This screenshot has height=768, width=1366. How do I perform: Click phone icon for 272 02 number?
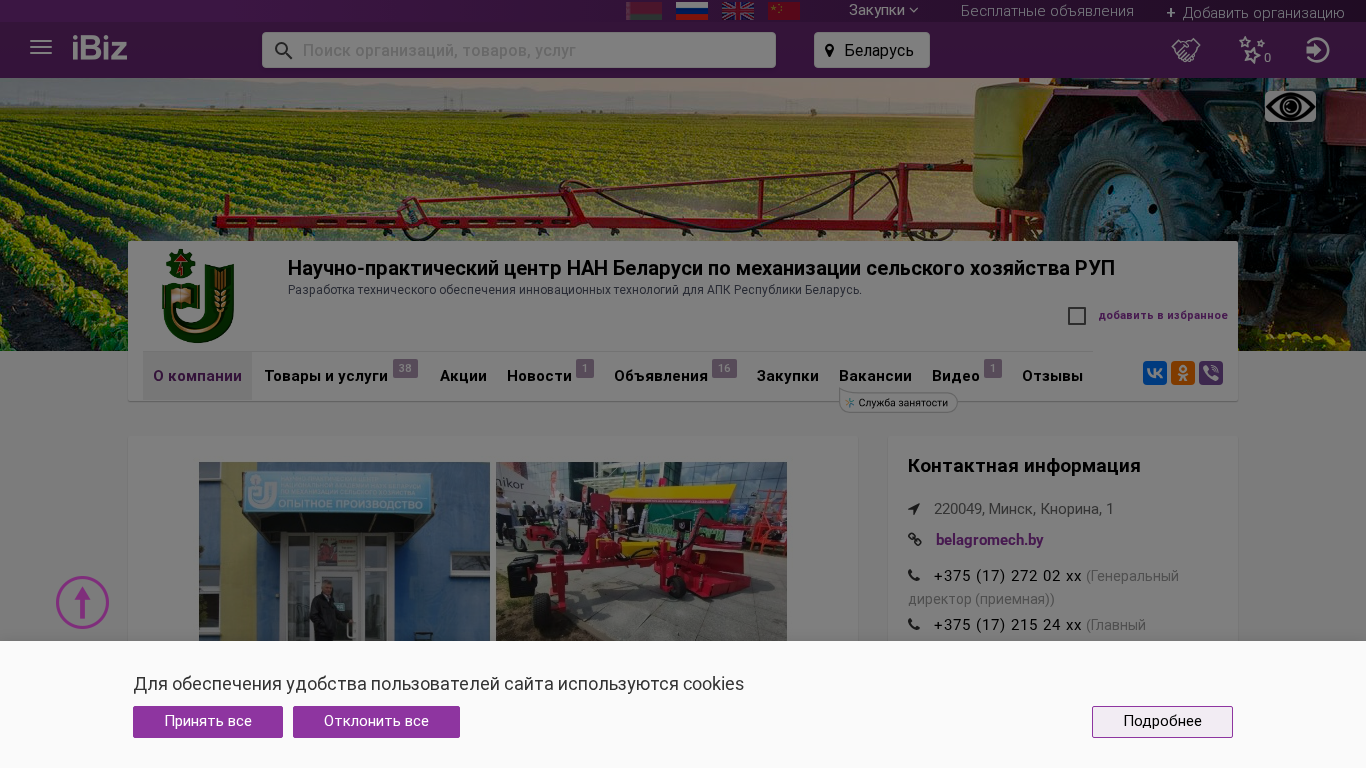[914, 576]
